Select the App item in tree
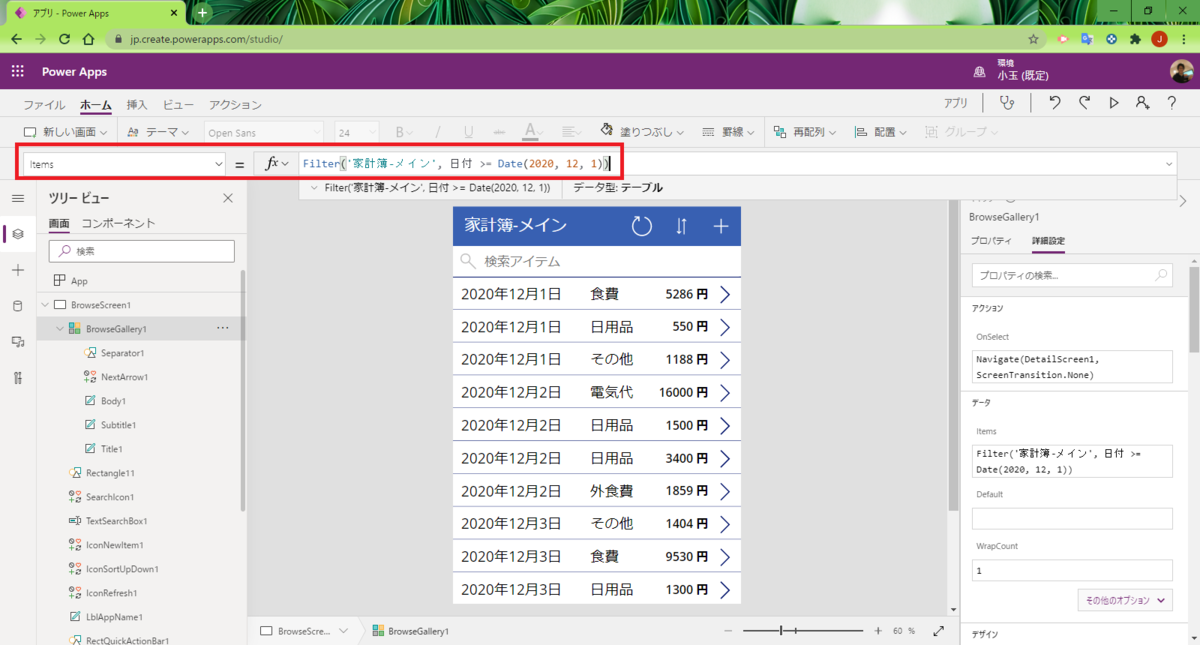 [x=79, y=281]
